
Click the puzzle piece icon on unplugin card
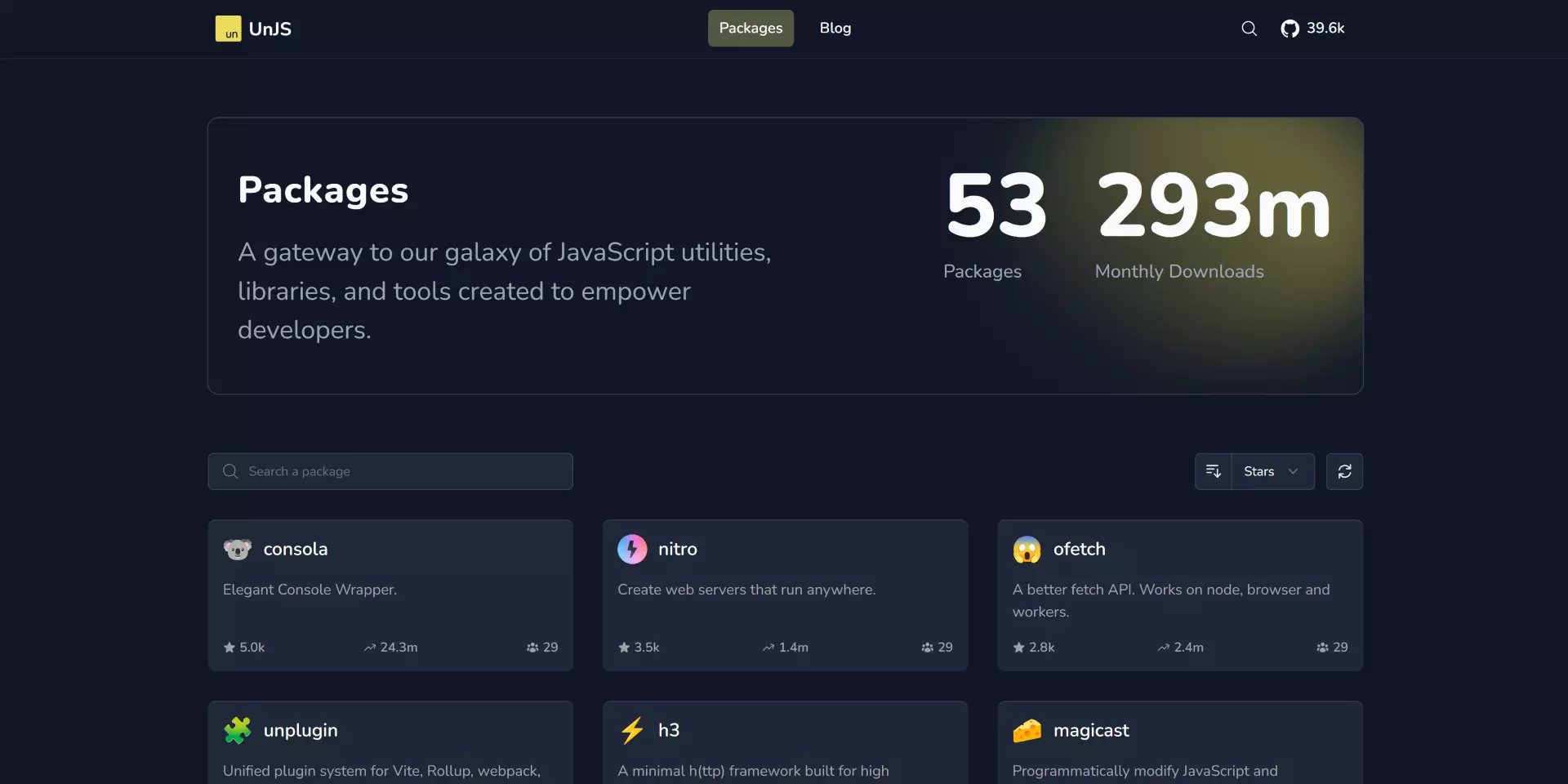[237, 730]
